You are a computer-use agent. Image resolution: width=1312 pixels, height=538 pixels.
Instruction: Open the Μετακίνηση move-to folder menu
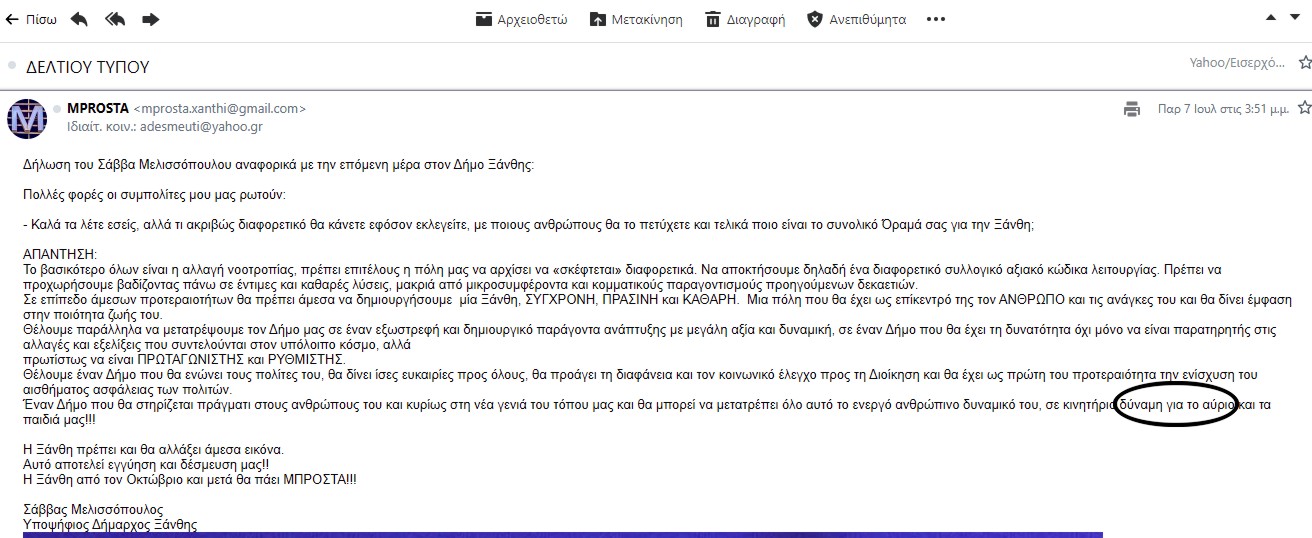636,19
